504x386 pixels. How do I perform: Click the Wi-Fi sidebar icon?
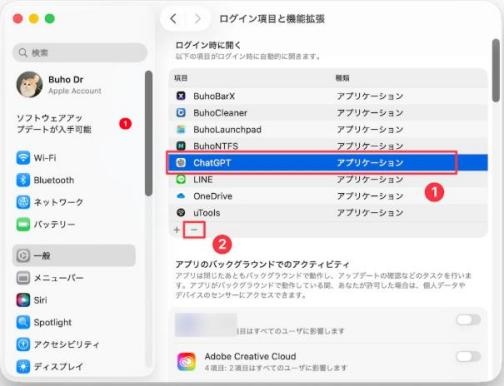[x=23, y=158]
